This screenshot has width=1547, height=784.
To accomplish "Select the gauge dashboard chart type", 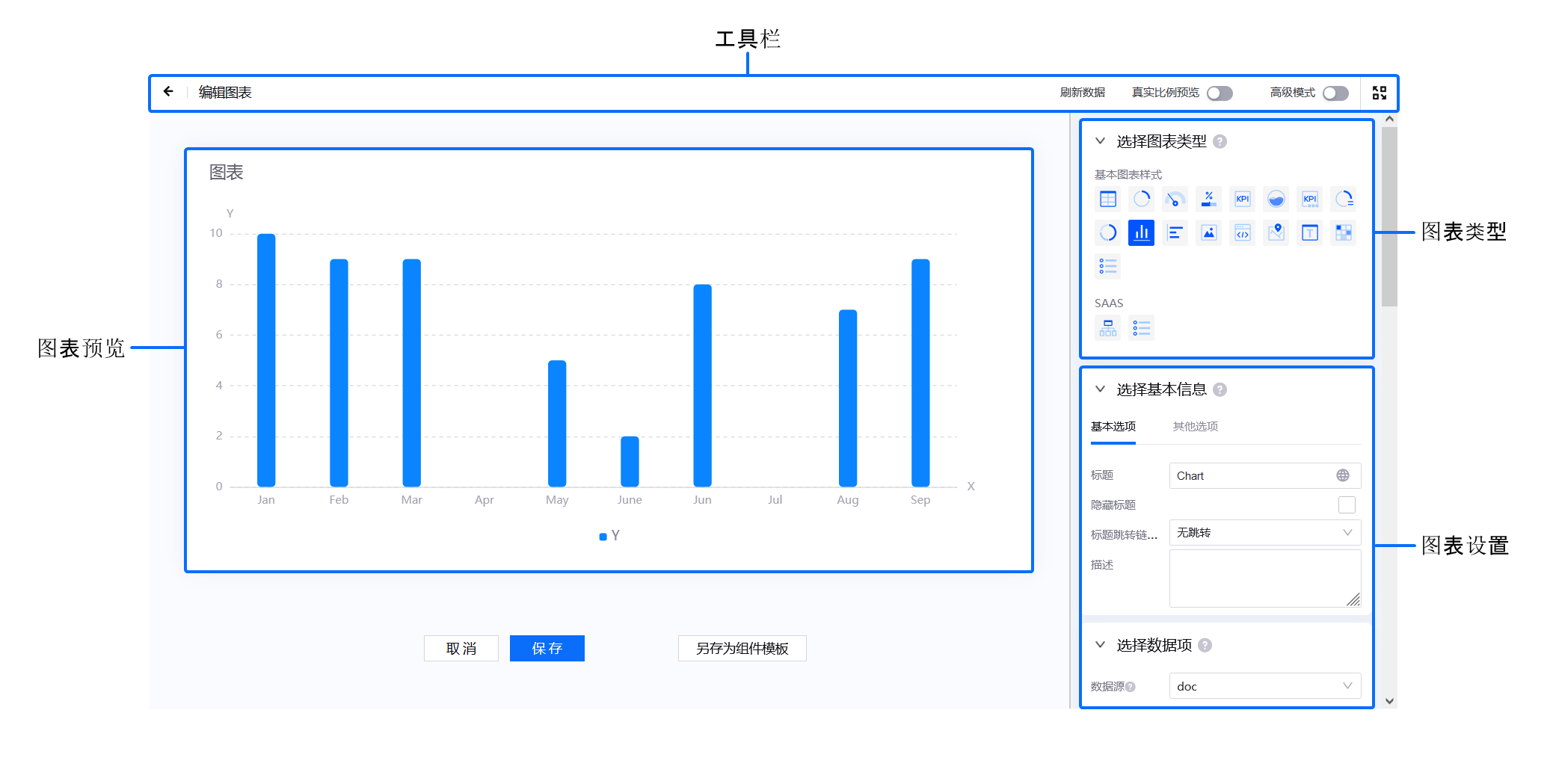I will point(1175,199).
